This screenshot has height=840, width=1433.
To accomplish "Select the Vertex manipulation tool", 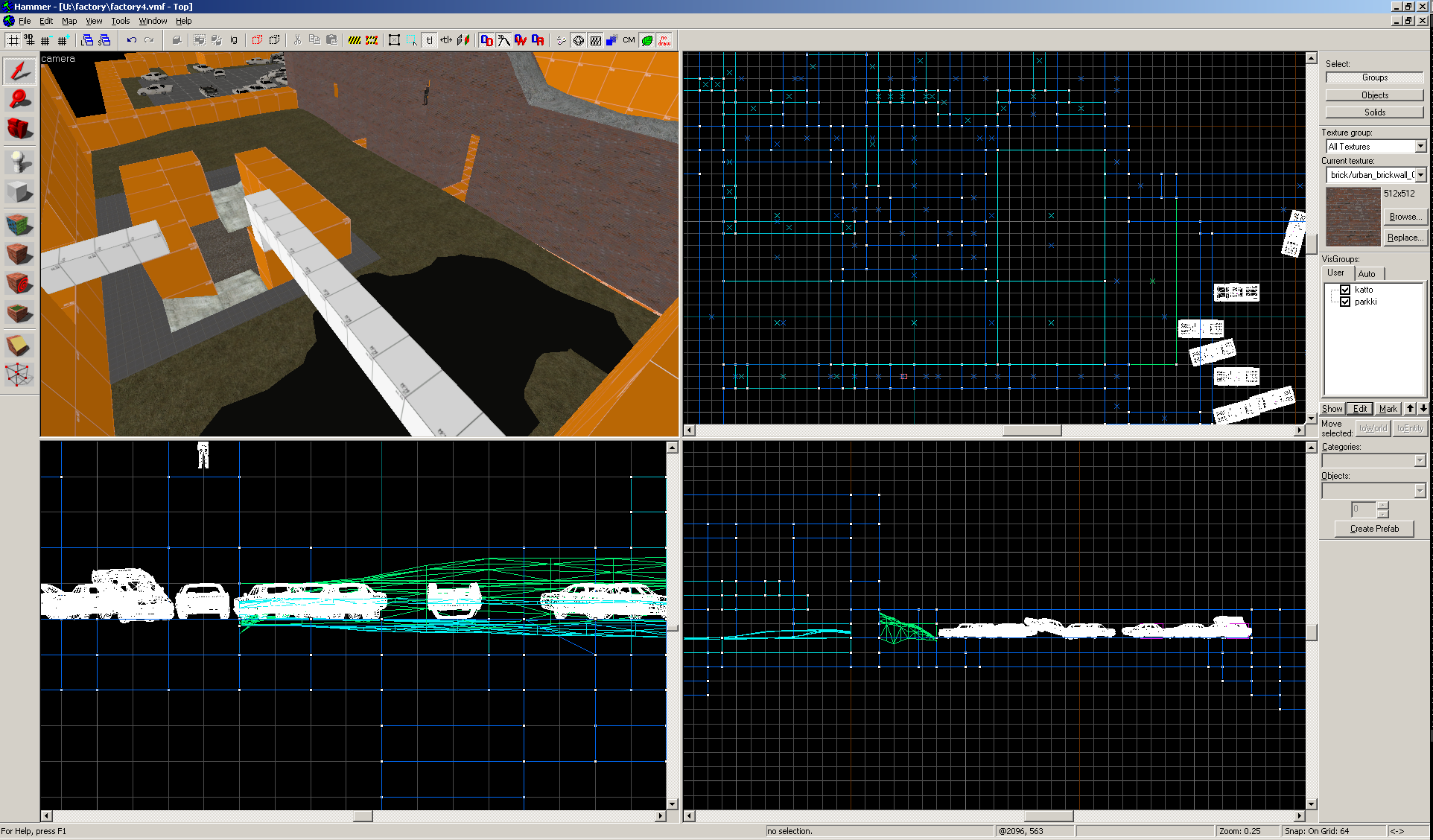I will coord(19,375).
